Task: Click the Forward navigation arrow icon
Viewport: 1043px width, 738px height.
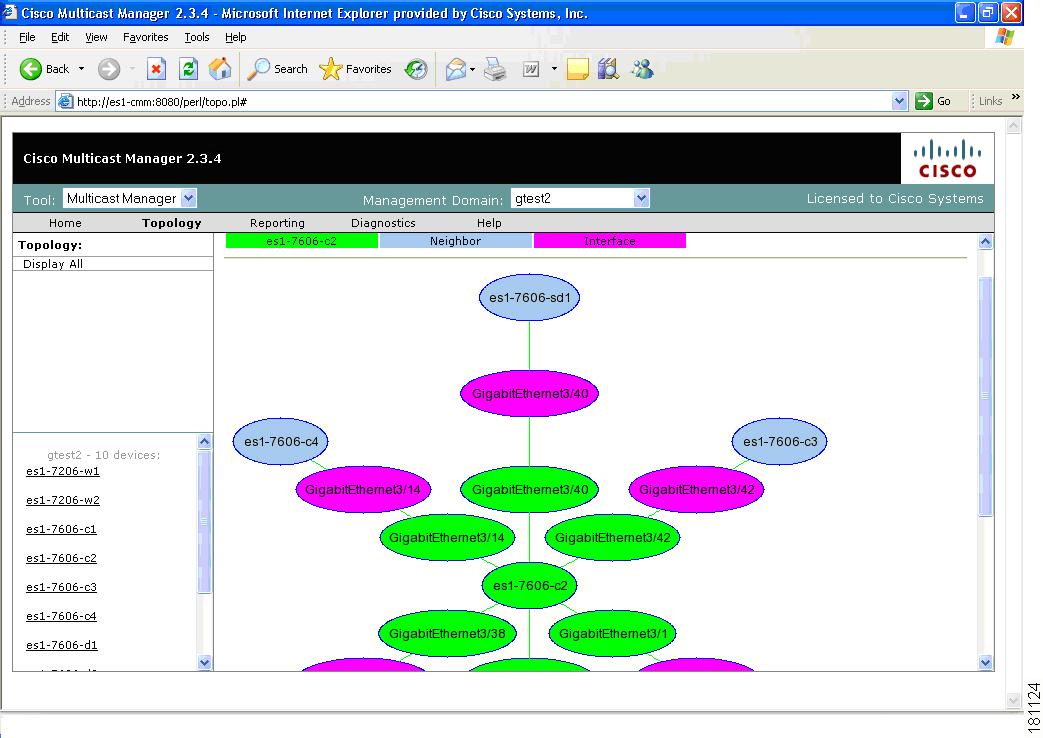Action: click(109, 69)
